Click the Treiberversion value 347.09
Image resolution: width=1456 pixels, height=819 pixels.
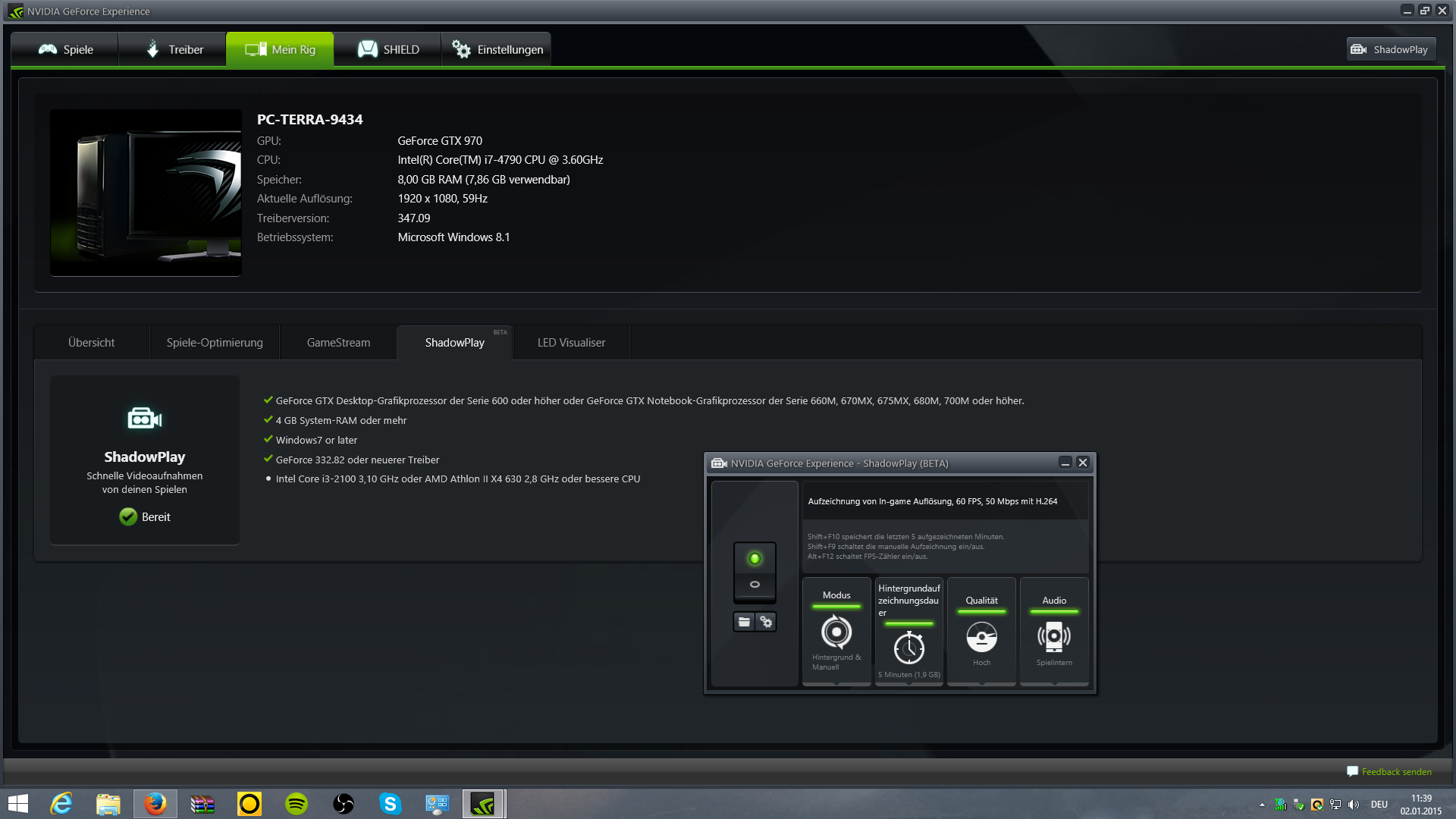tap(414, 218)
